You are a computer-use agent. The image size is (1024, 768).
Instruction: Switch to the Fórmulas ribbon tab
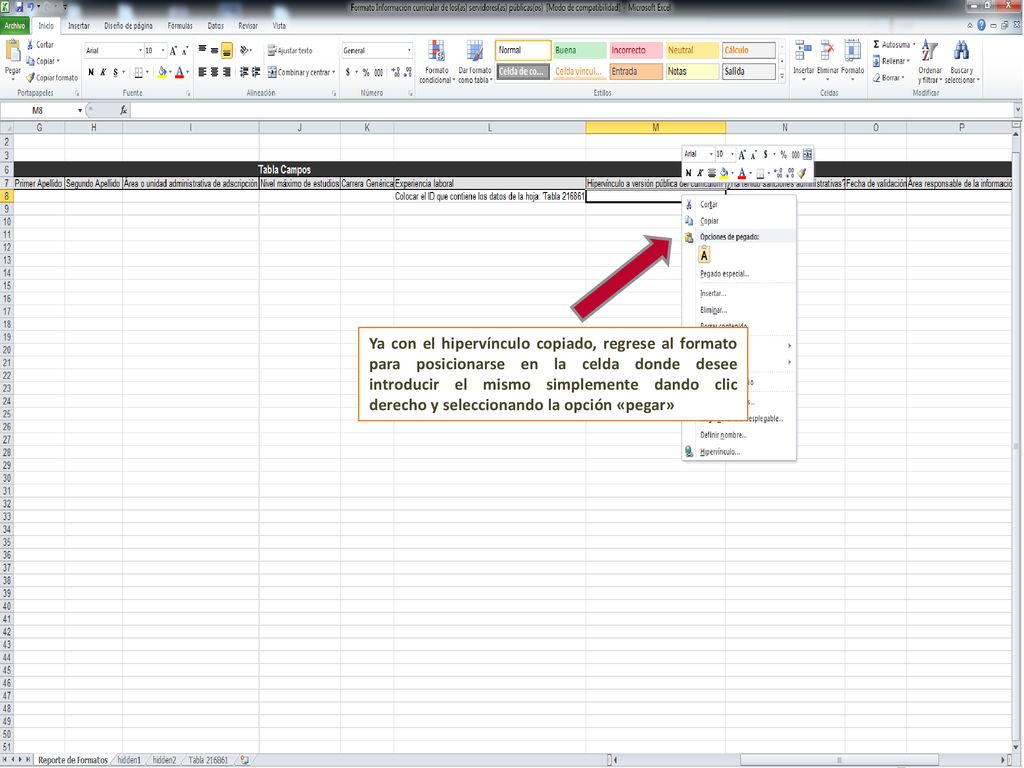pos(180,26)
